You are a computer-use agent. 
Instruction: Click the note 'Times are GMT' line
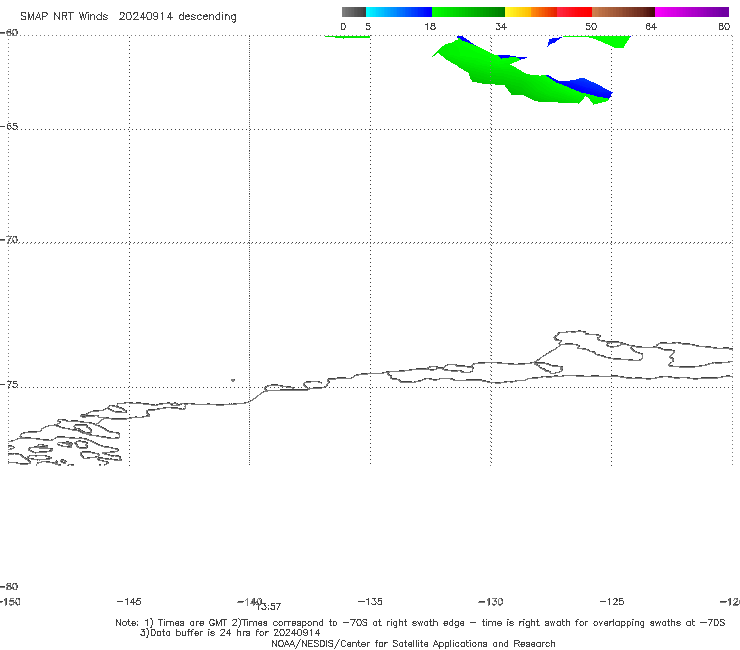(x=420, y=623)
